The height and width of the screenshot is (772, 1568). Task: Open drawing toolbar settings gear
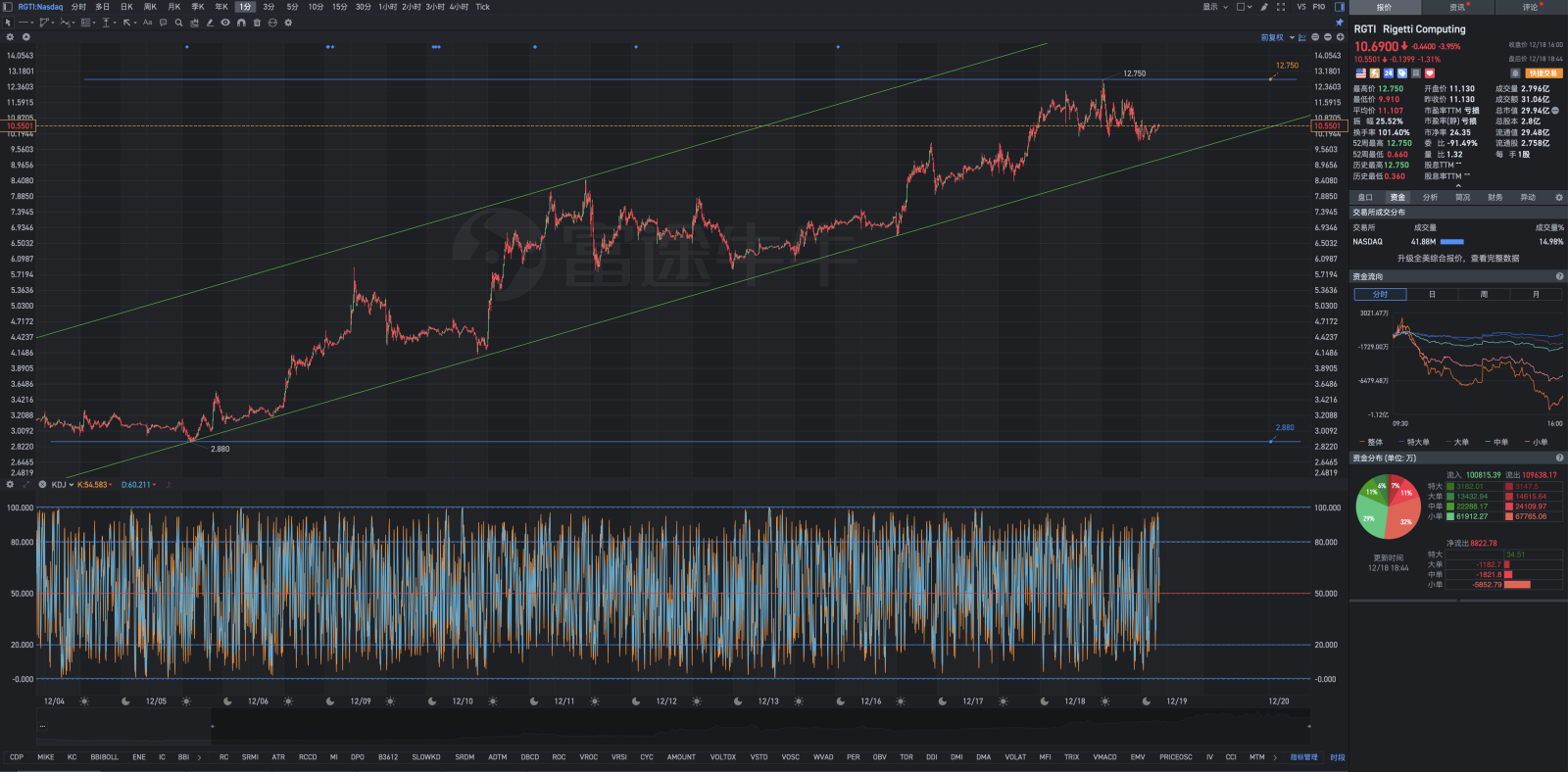288,23
